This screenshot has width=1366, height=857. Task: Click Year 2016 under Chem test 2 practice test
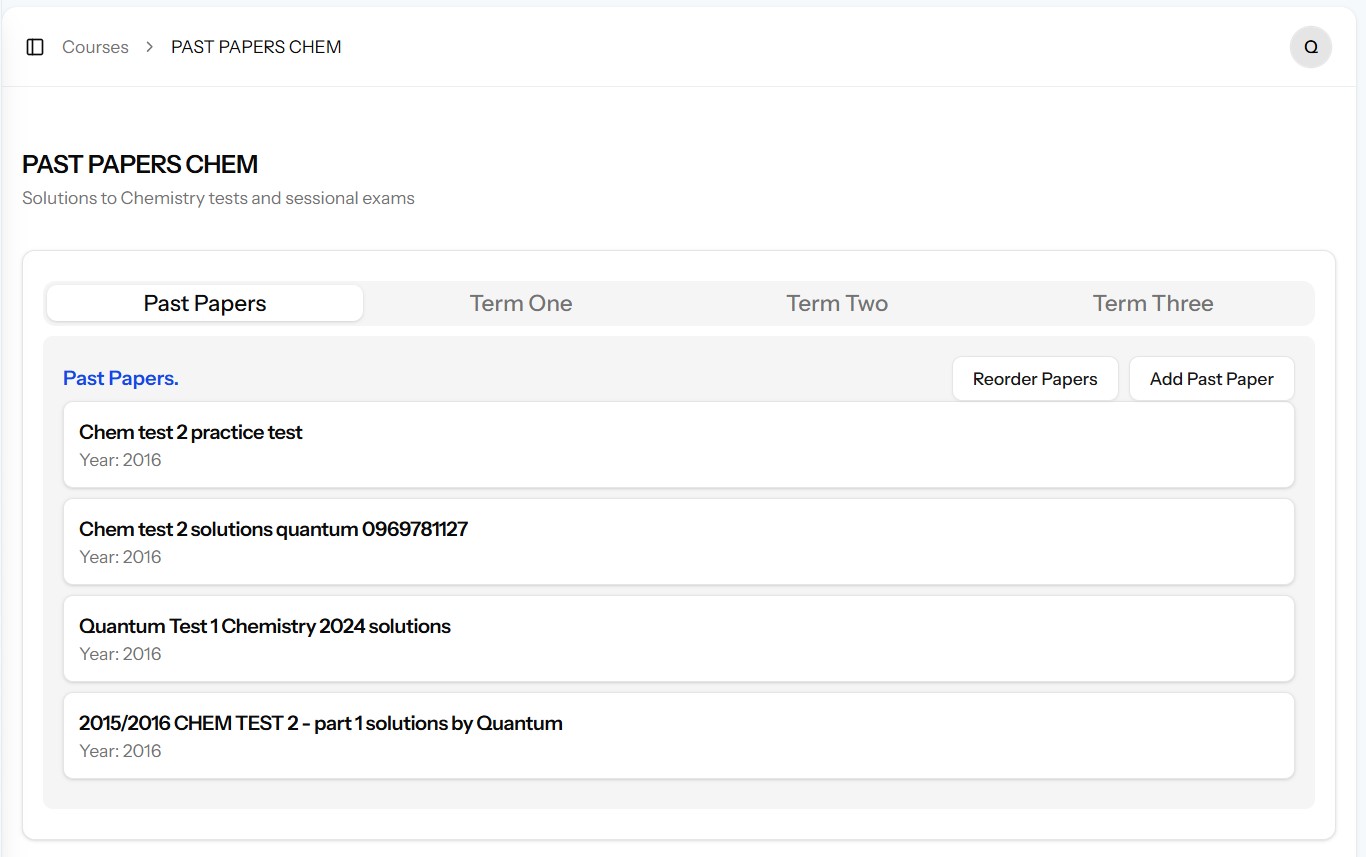(120, 460)
